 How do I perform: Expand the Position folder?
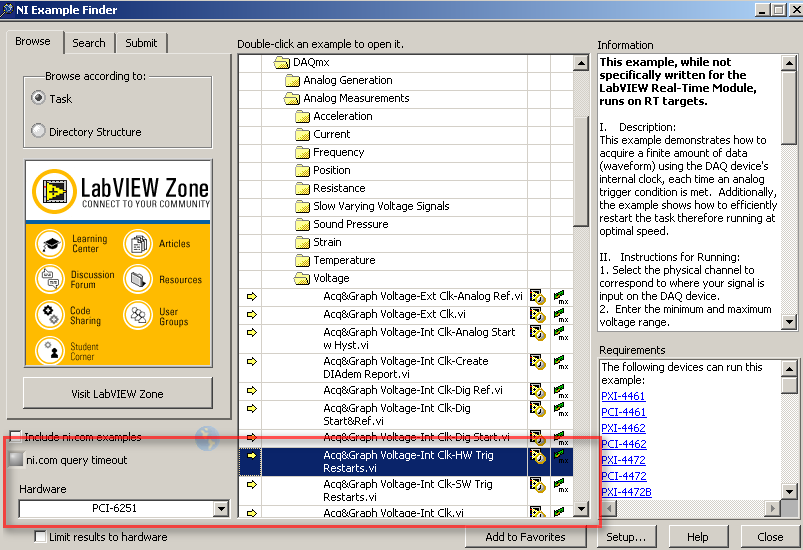pyautogui.click(x=303, y=171)
